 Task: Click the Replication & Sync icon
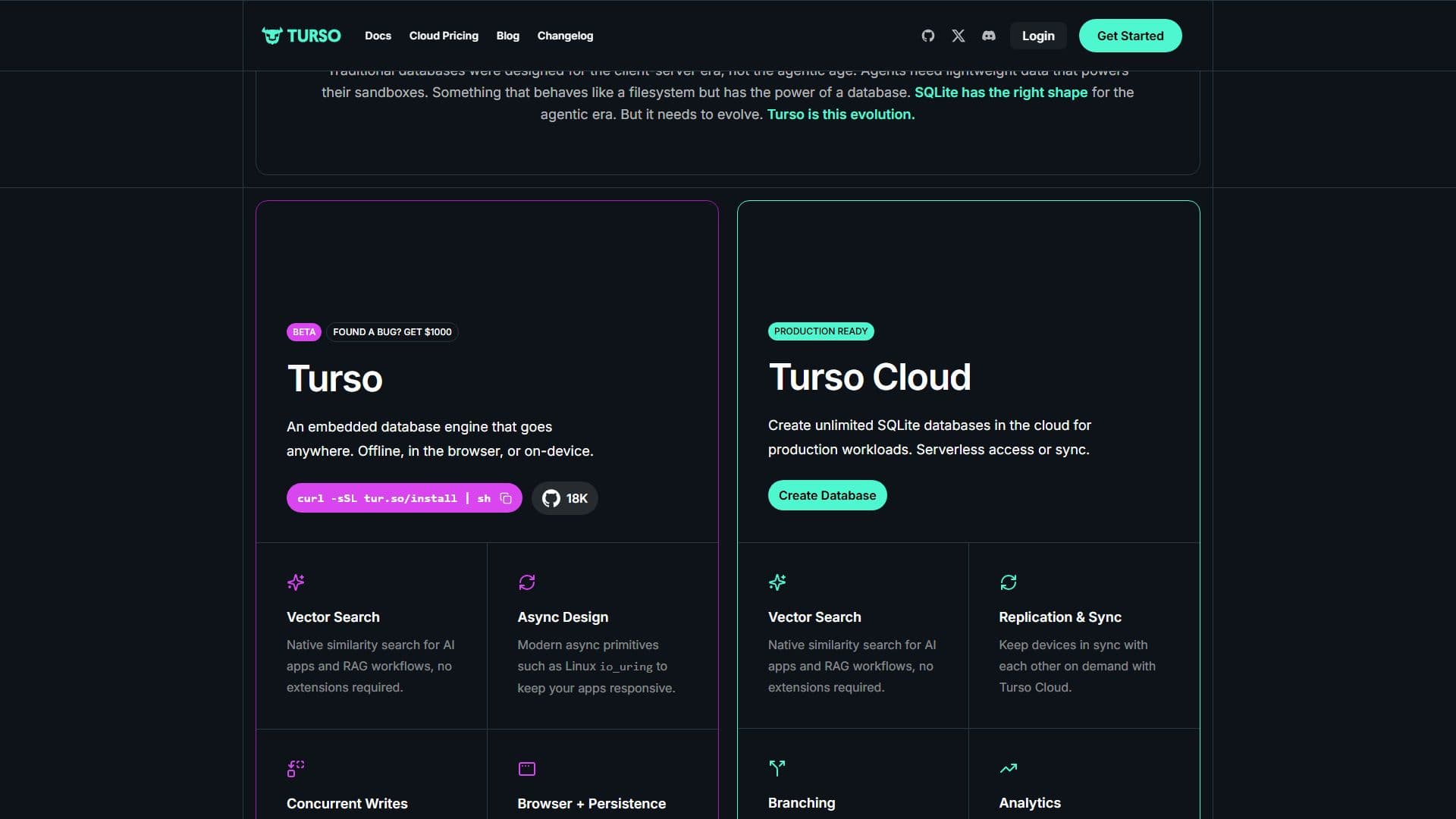(x=1009, y=582)
